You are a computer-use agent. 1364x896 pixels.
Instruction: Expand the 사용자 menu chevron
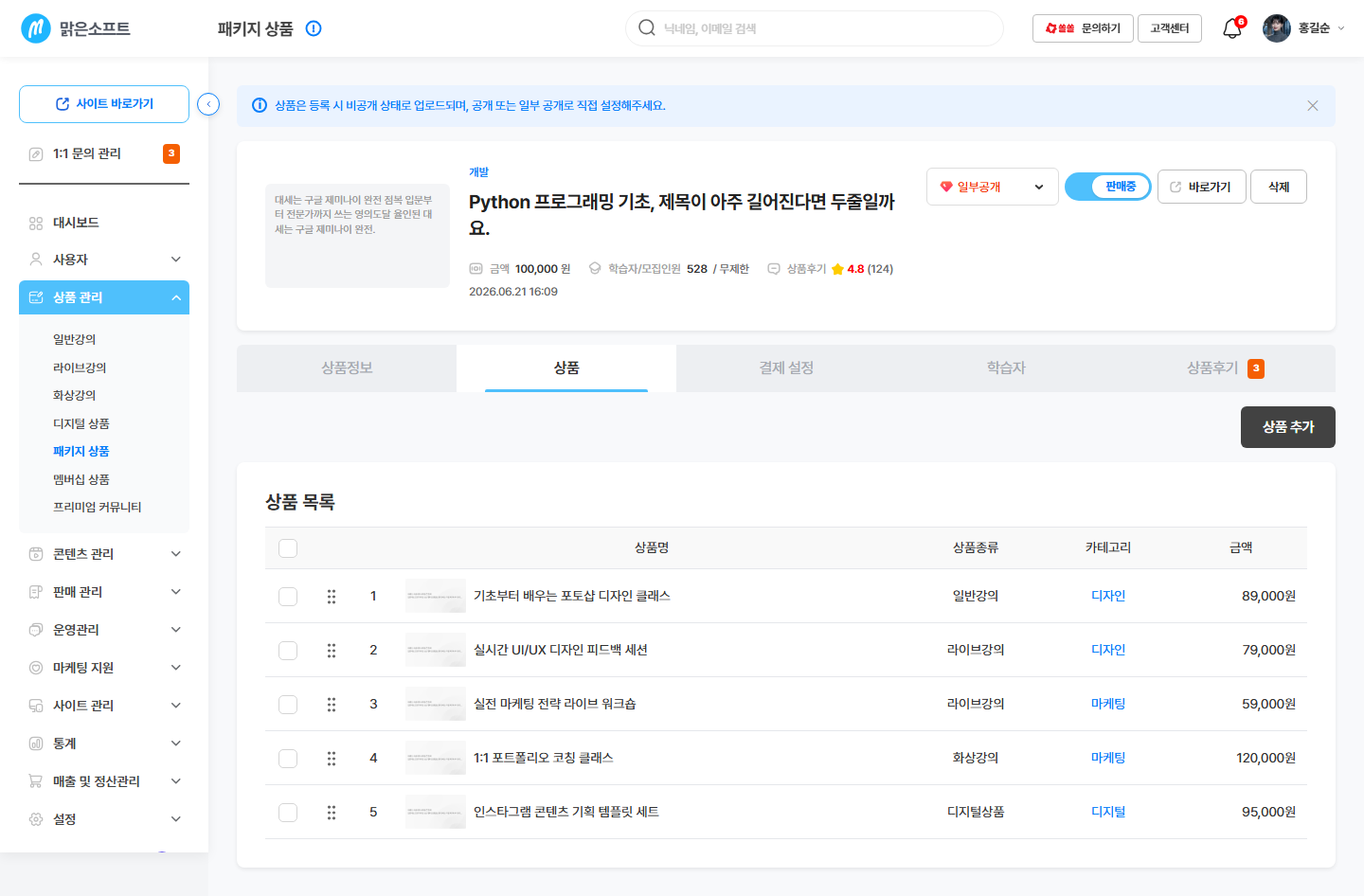click(x=176, y=260)
